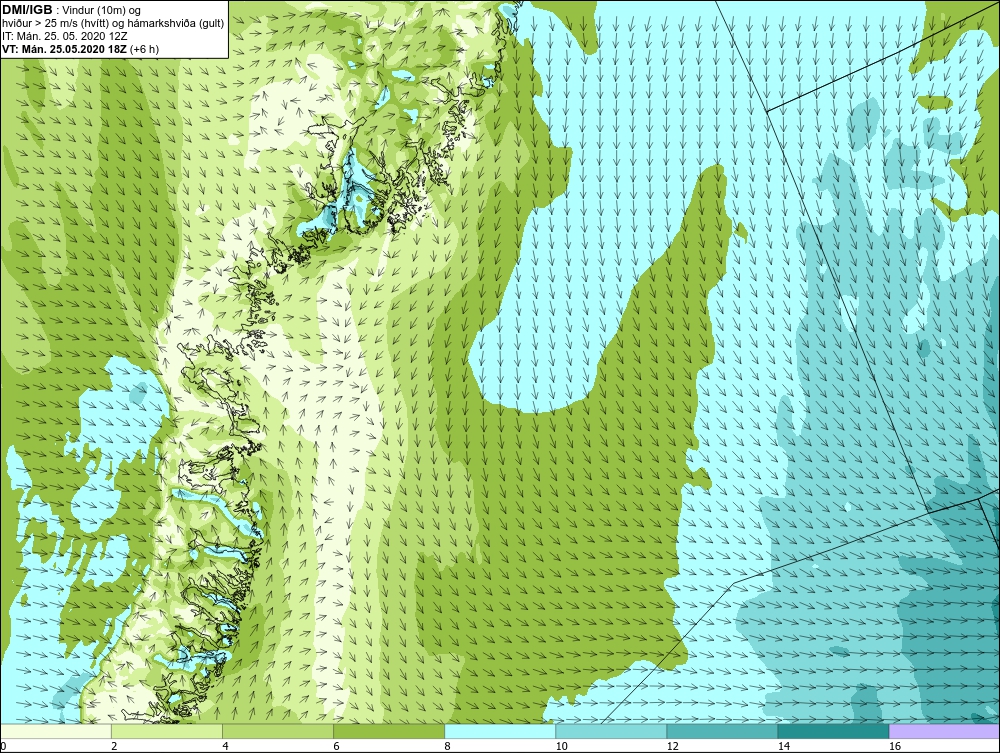This screenshot has width=1000, height=753.
Task: Click the 'IT: Mán. 25. 05. 2020 12Z' line
Action: click(x=65, y=36)
